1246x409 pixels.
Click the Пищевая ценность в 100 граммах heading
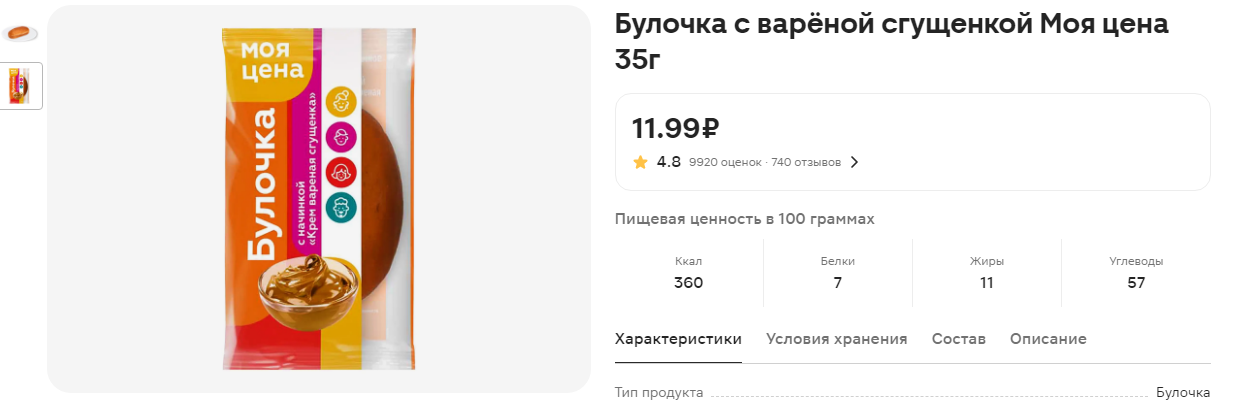[x=745, y=218]
